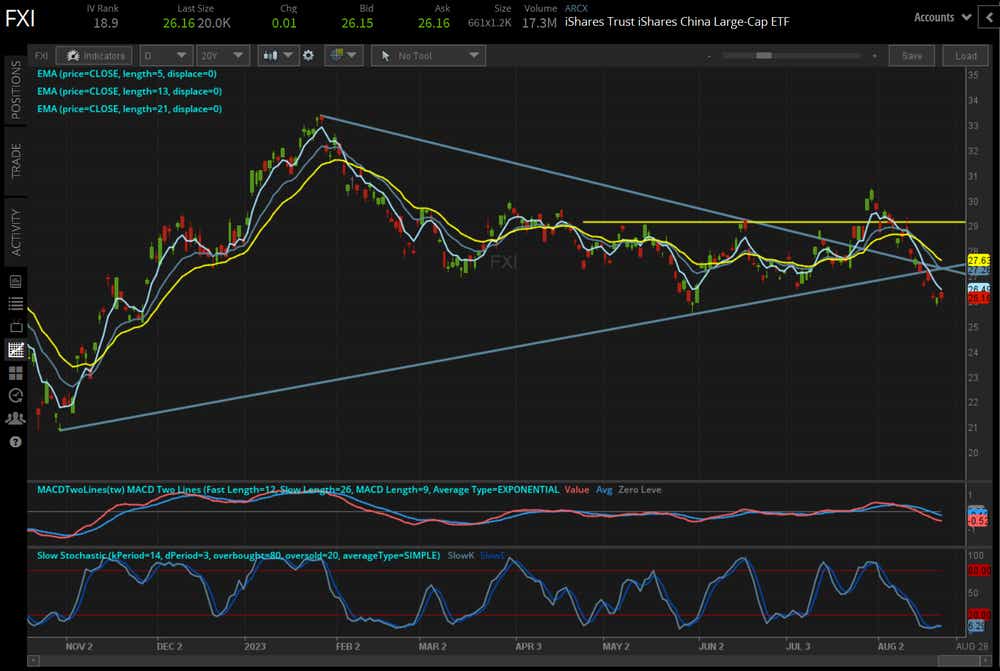This screenshot has width=1000, height=671.
Task: Open chart settings gear icon
Action: tap(309, 56)
